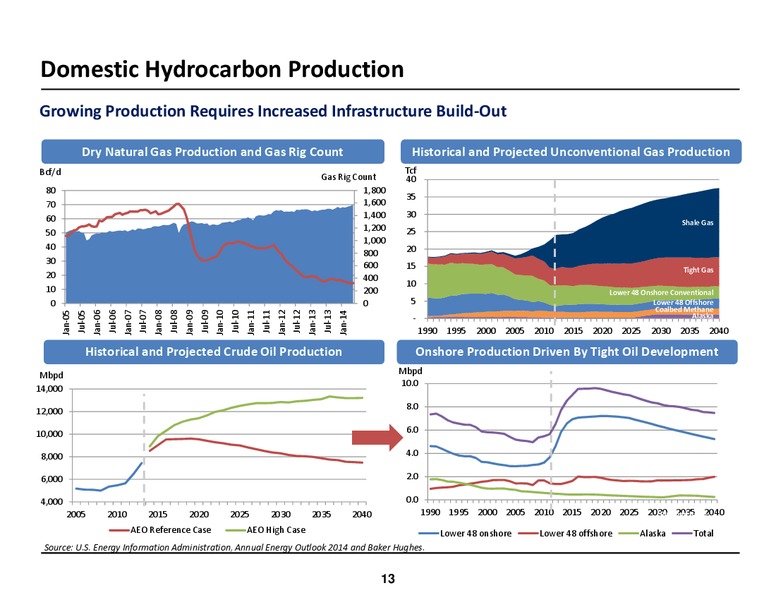Click the source citation text about the Annual Energy Outlook 2014
Viewport: 776px width, 600px height.
coord(235,547)
